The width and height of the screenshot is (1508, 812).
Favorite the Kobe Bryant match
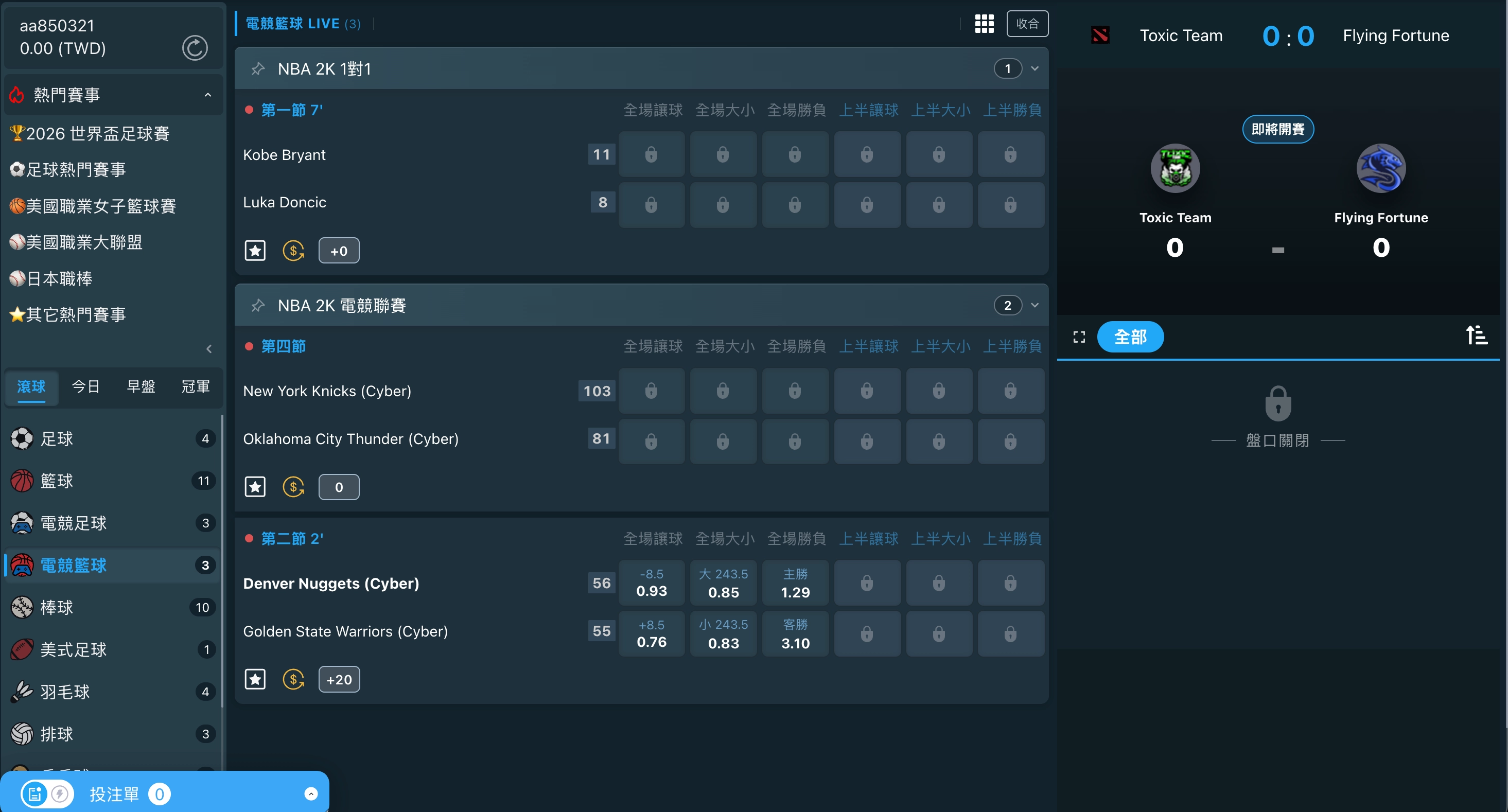coord(255,251)
